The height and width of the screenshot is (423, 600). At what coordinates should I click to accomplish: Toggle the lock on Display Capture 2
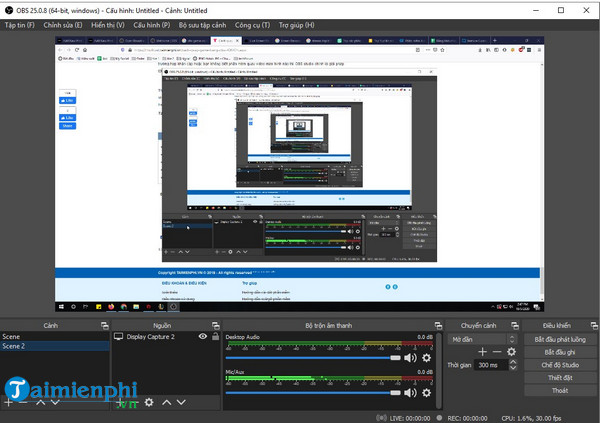point(215,336)
